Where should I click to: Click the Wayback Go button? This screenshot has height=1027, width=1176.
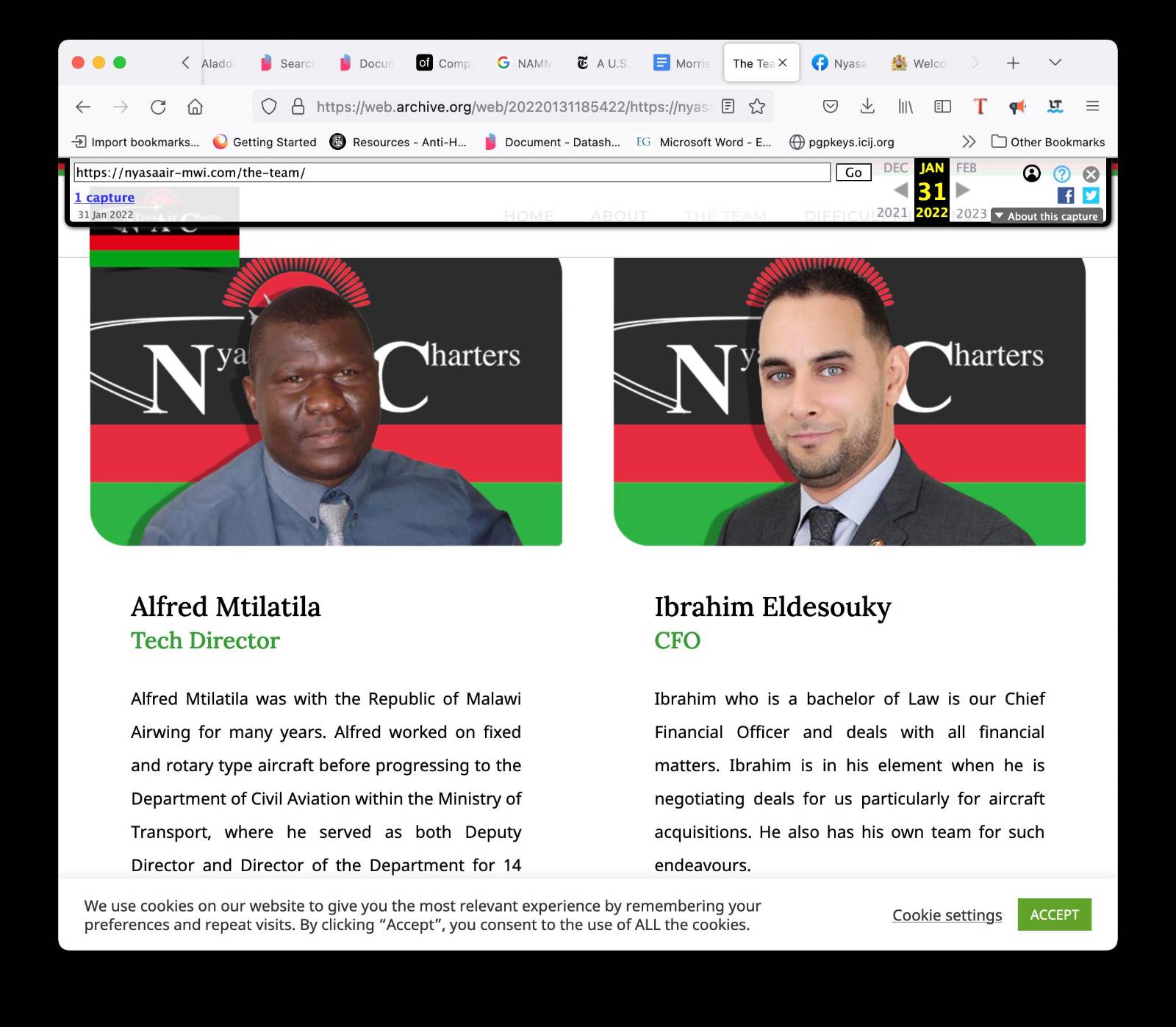[853, 173]
